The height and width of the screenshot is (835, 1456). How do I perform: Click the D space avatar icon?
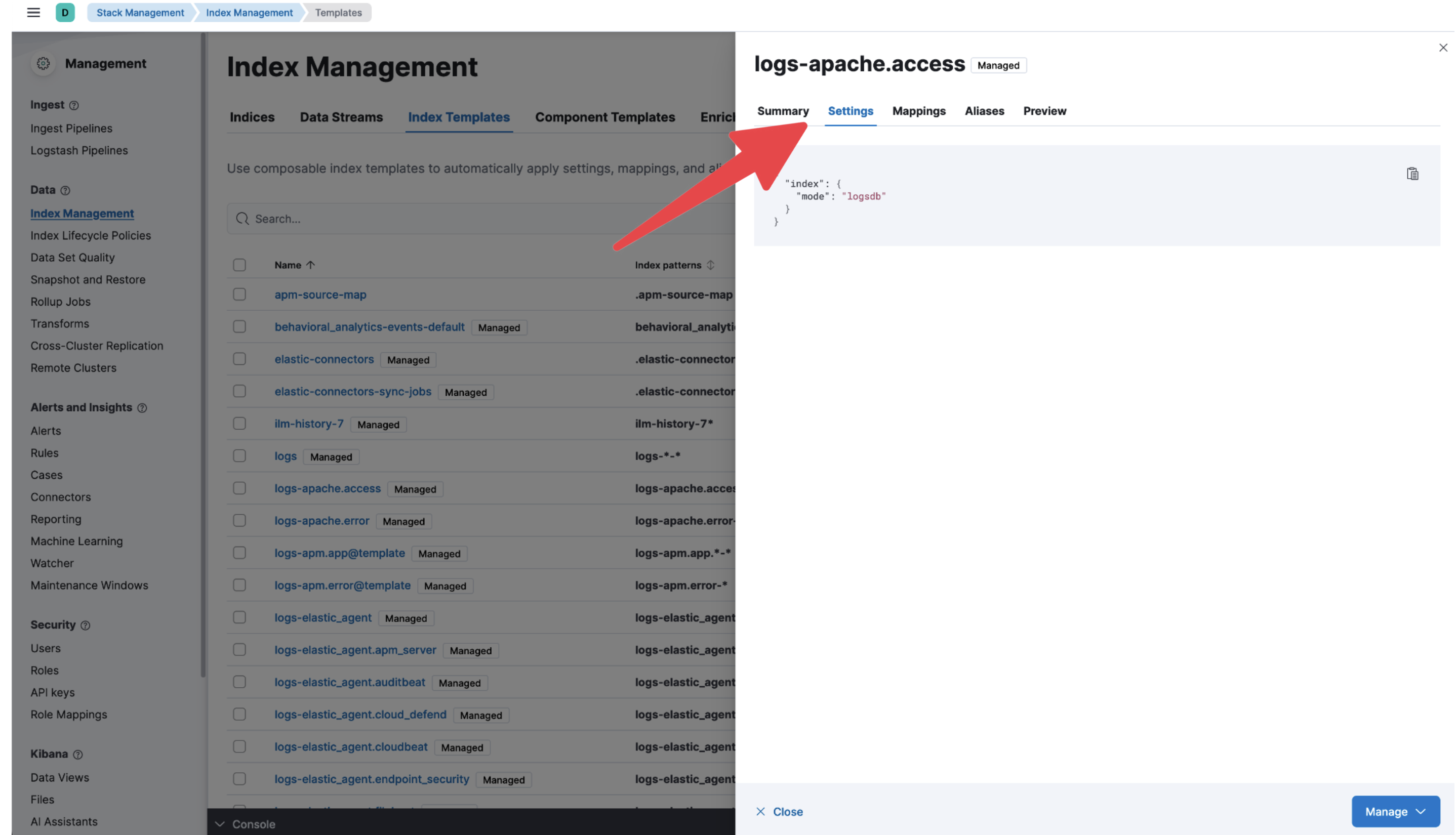pyautogui.click(x=65, y=13)
